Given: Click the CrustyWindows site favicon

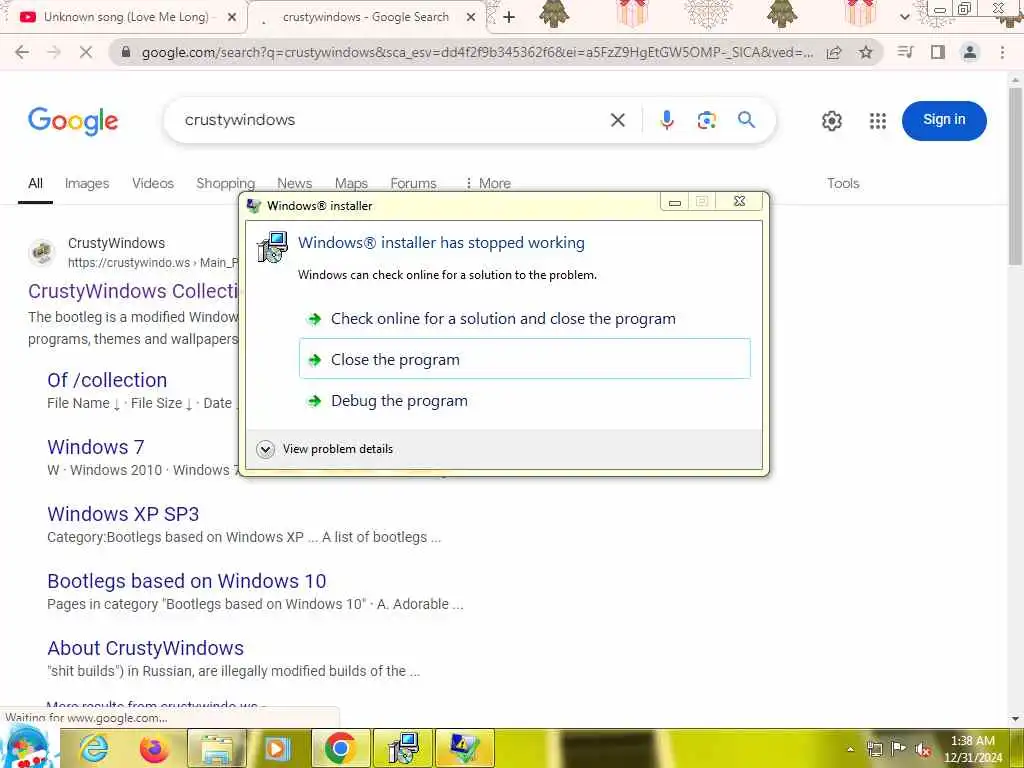Looking at the screenshot, I should [42, 252].
